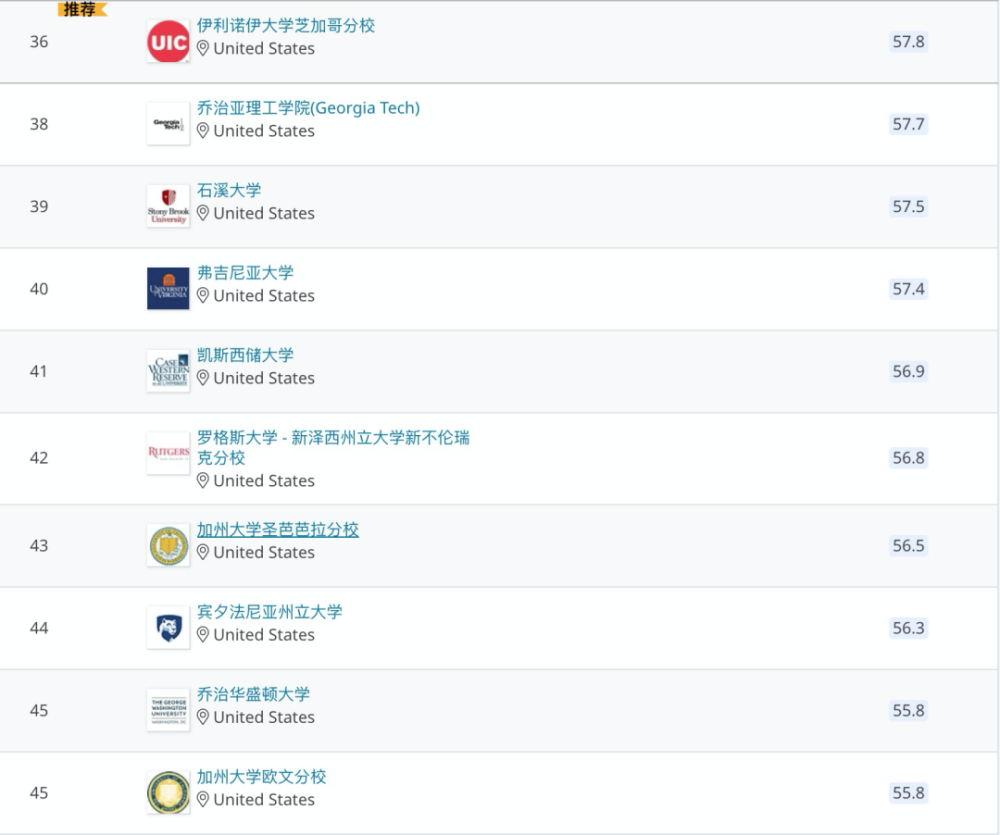Screen dimensions: 1000x835
Task: Click the score 57.8
Action: pyautogui.click(x=908, y=41)
